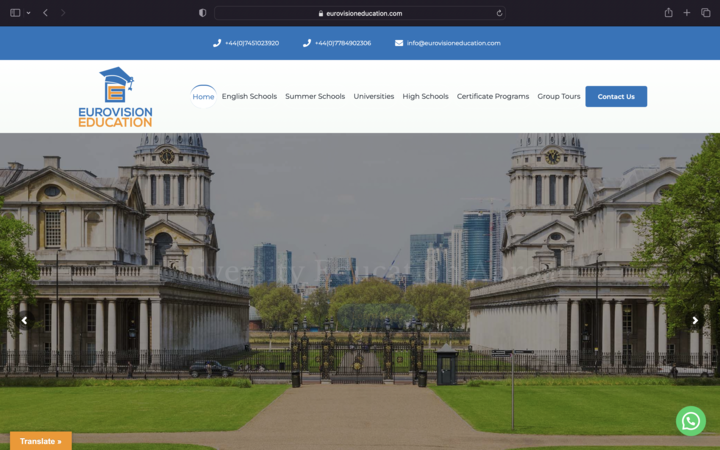
Task: Go back with the browser back arrow
Action: 45,13
